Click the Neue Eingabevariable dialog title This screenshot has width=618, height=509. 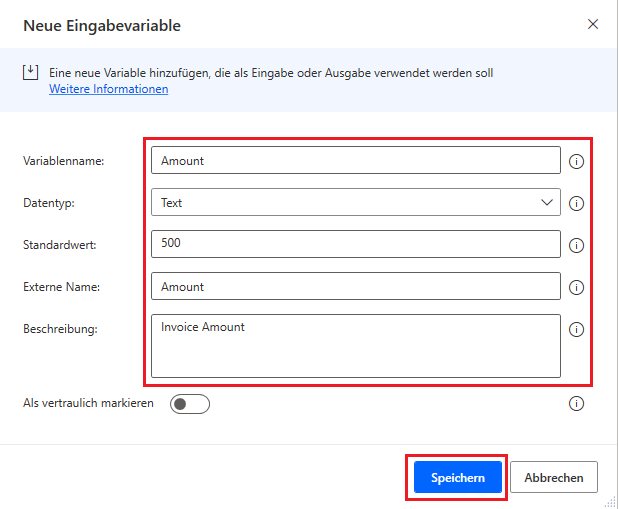pyautogui.click(x=102, y=25)
